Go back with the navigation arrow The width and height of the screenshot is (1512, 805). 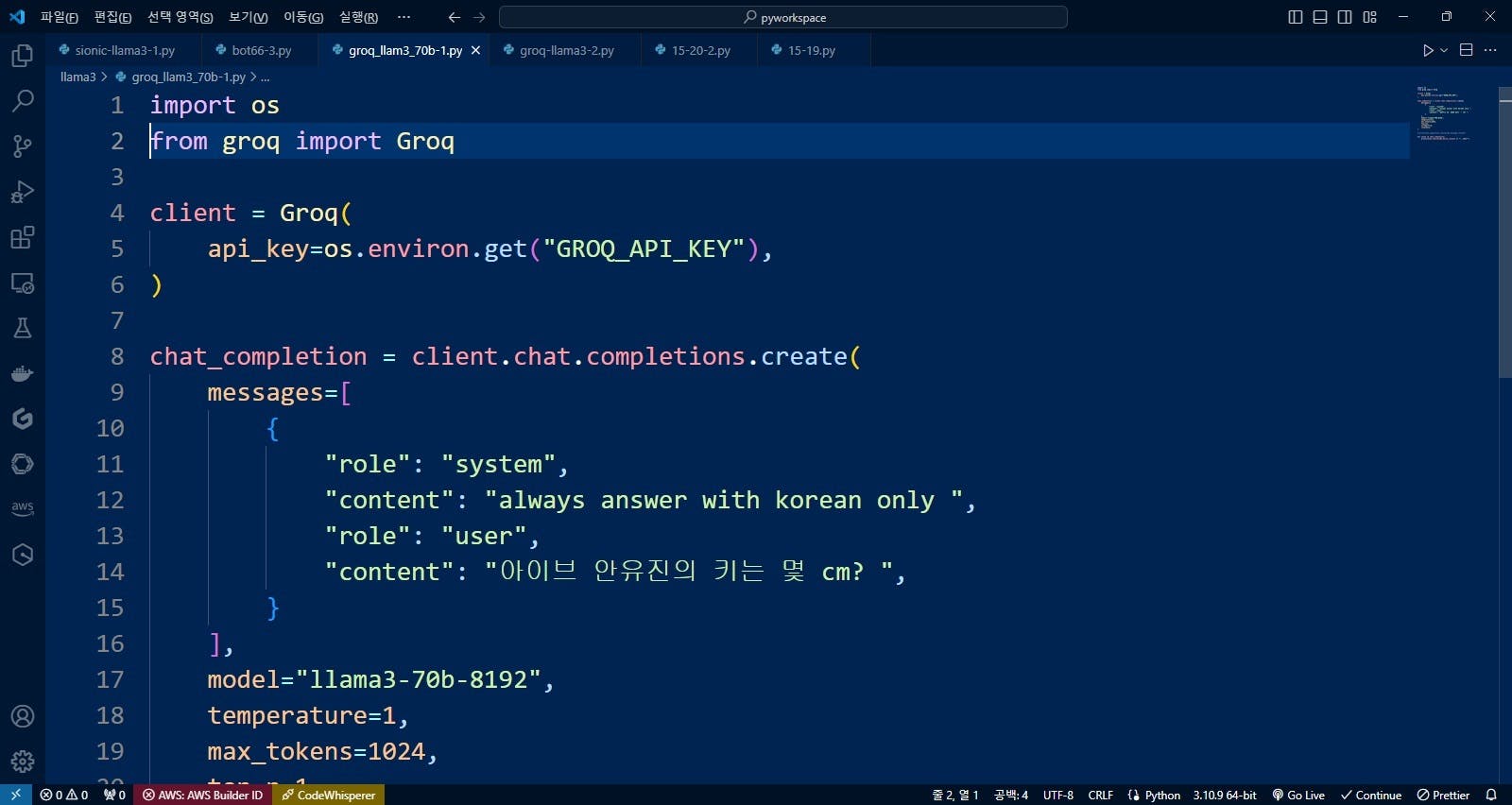tap(454, 17)
